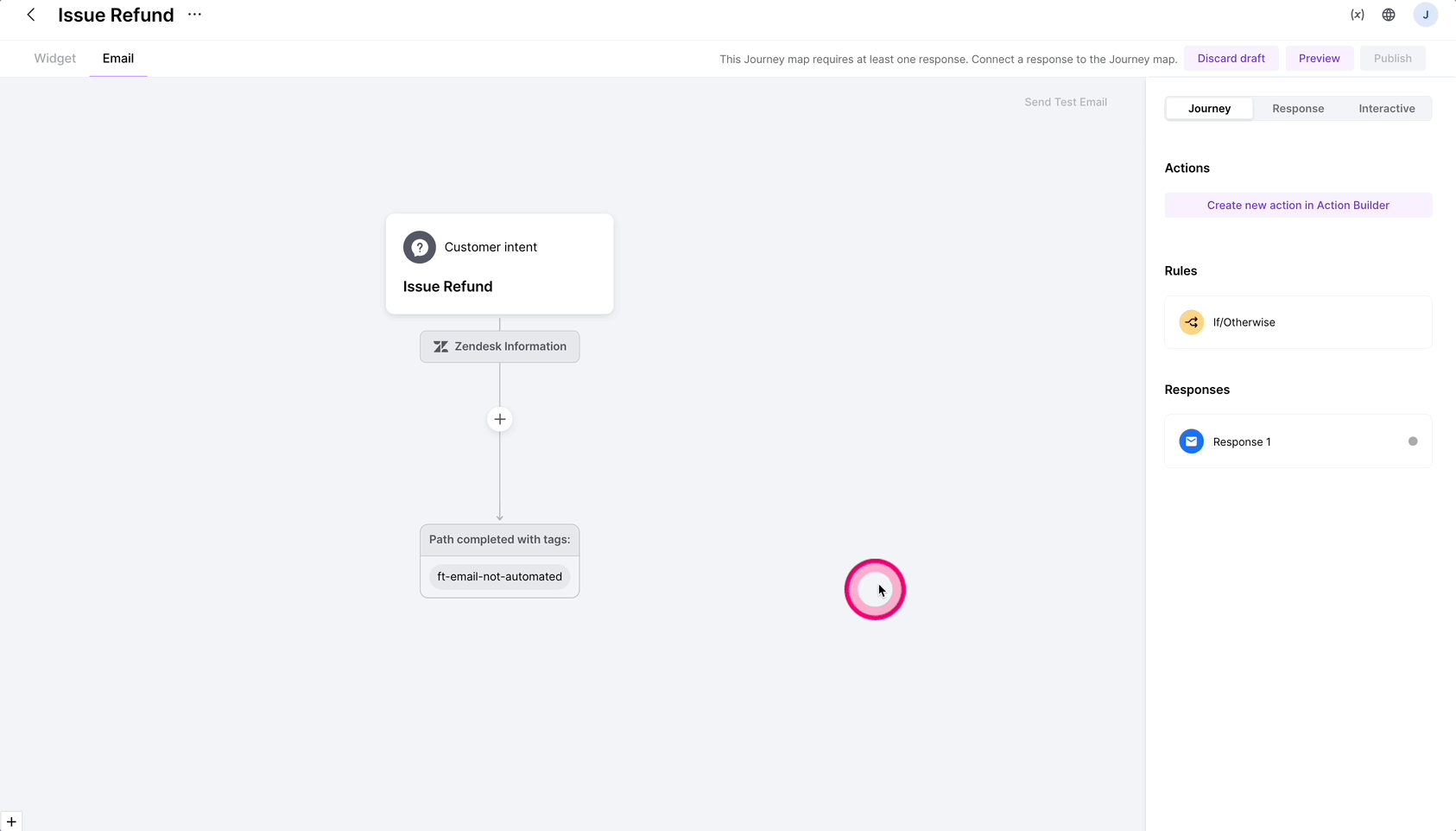Open the variables (x) icon
The width and height of the screenshot is (1456, 831).
pos(1358,15)
